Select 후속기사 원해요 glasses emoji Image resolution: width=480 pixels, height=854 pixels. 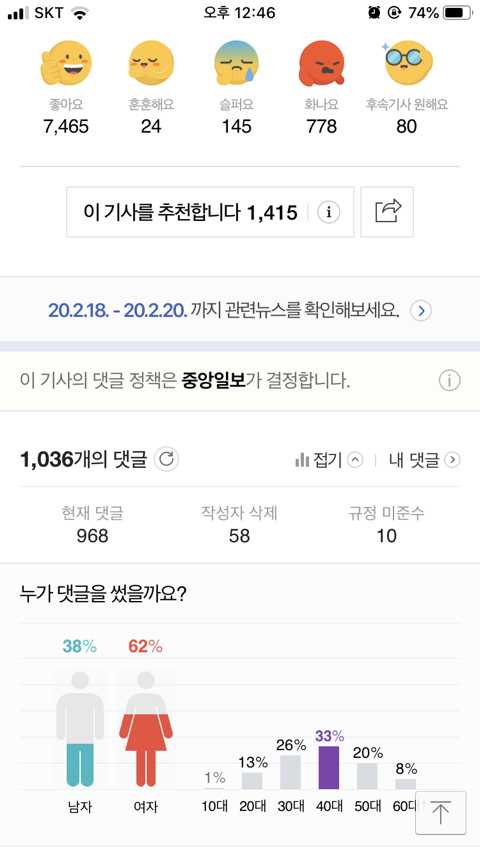coord(407,63)
